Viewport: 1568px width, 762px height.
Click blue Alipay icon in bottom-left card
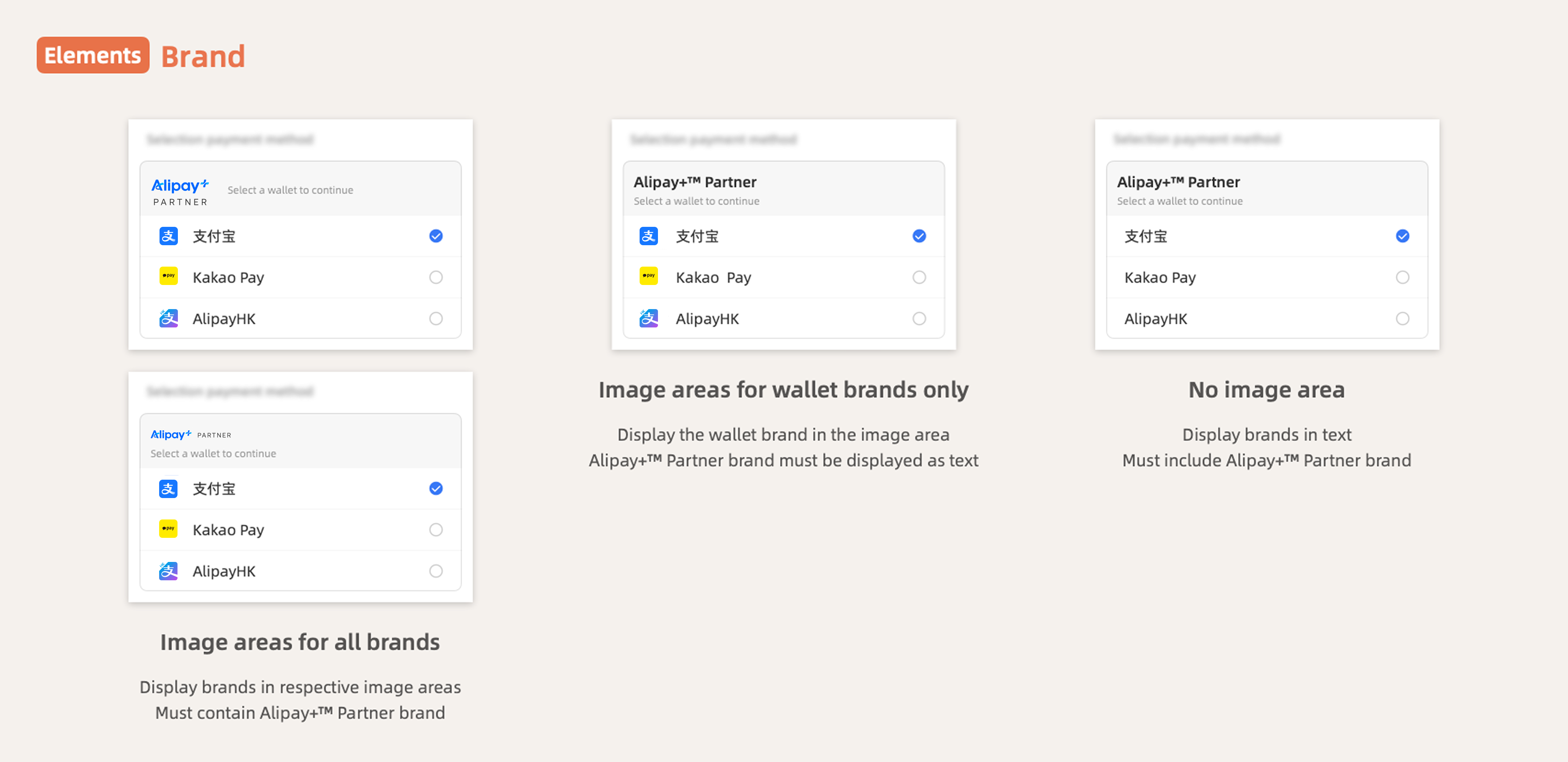pyautogui.click(x=169, y=489)
